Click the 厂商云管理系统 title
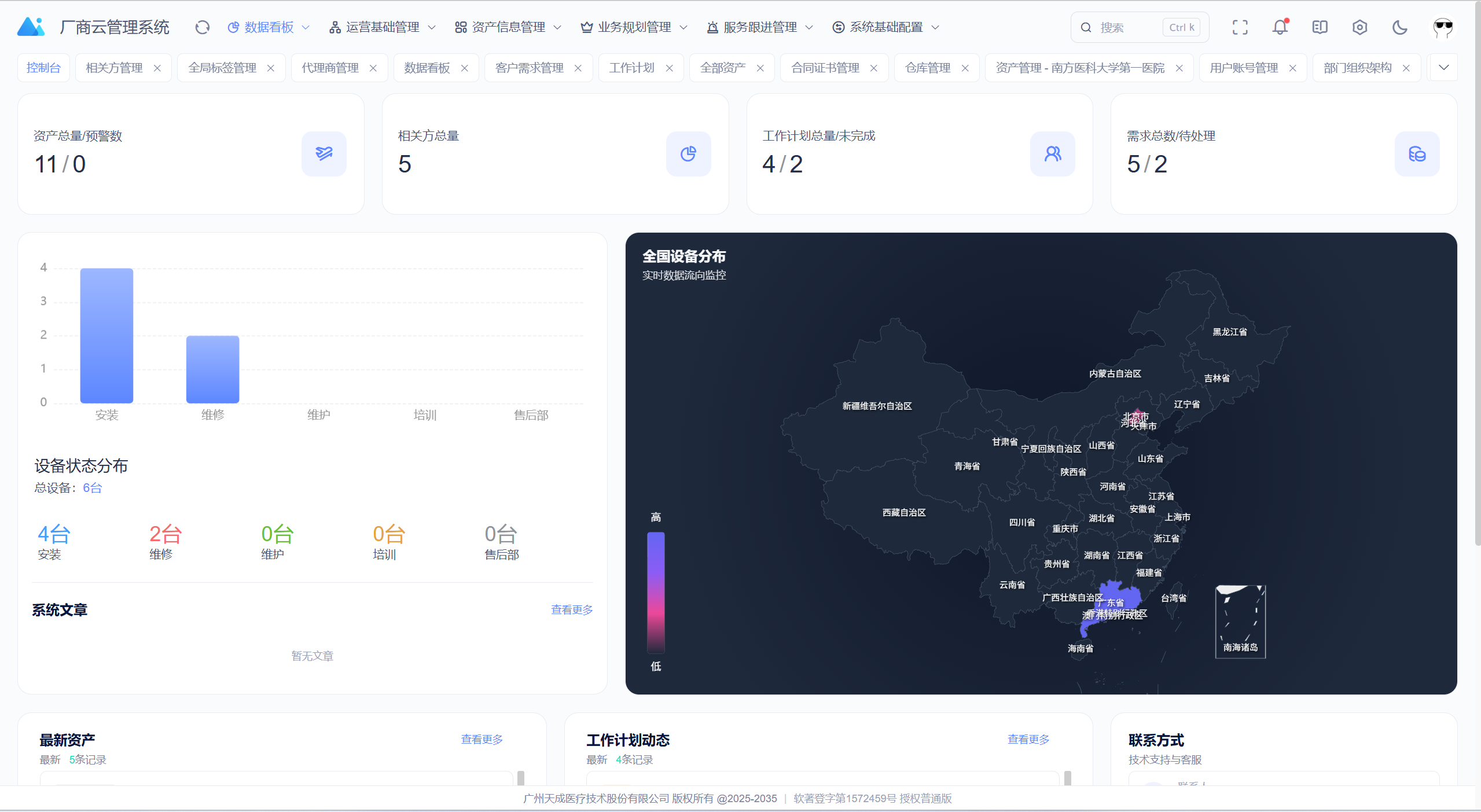 114,27
